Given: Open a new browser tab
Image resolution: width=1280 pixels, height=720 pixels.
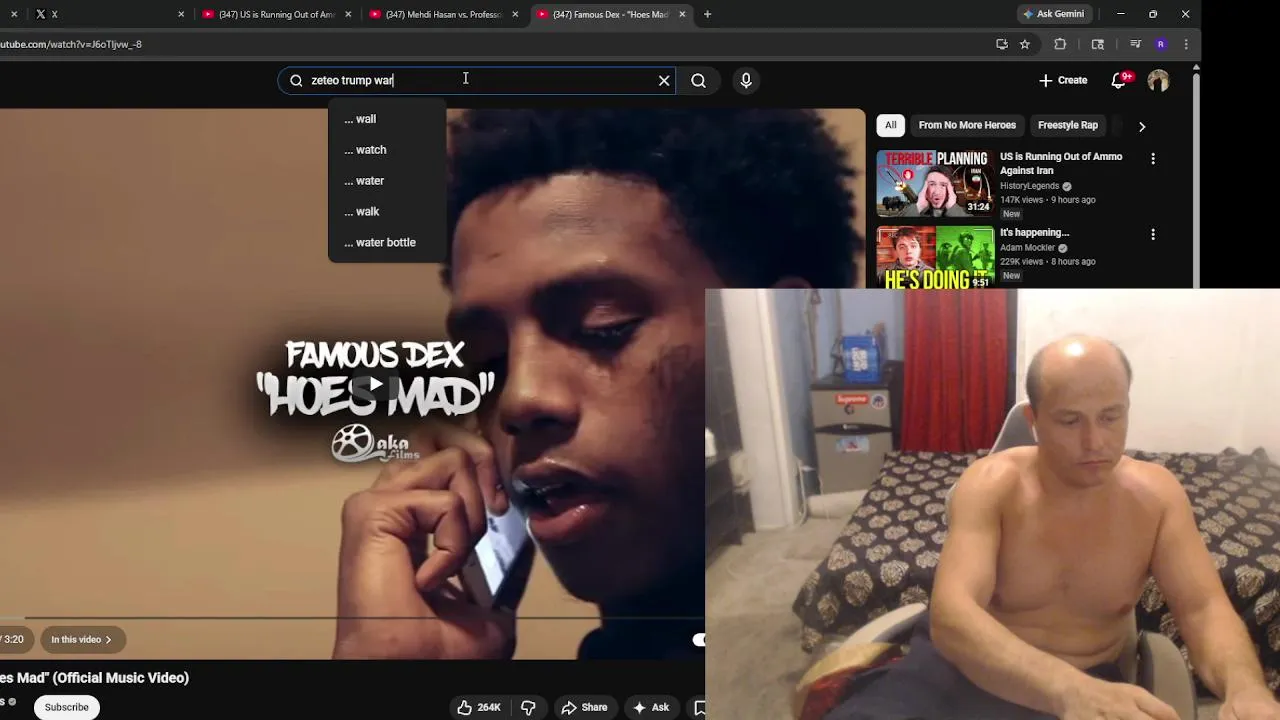Looking at the screenshot, I should click(707, 14).
